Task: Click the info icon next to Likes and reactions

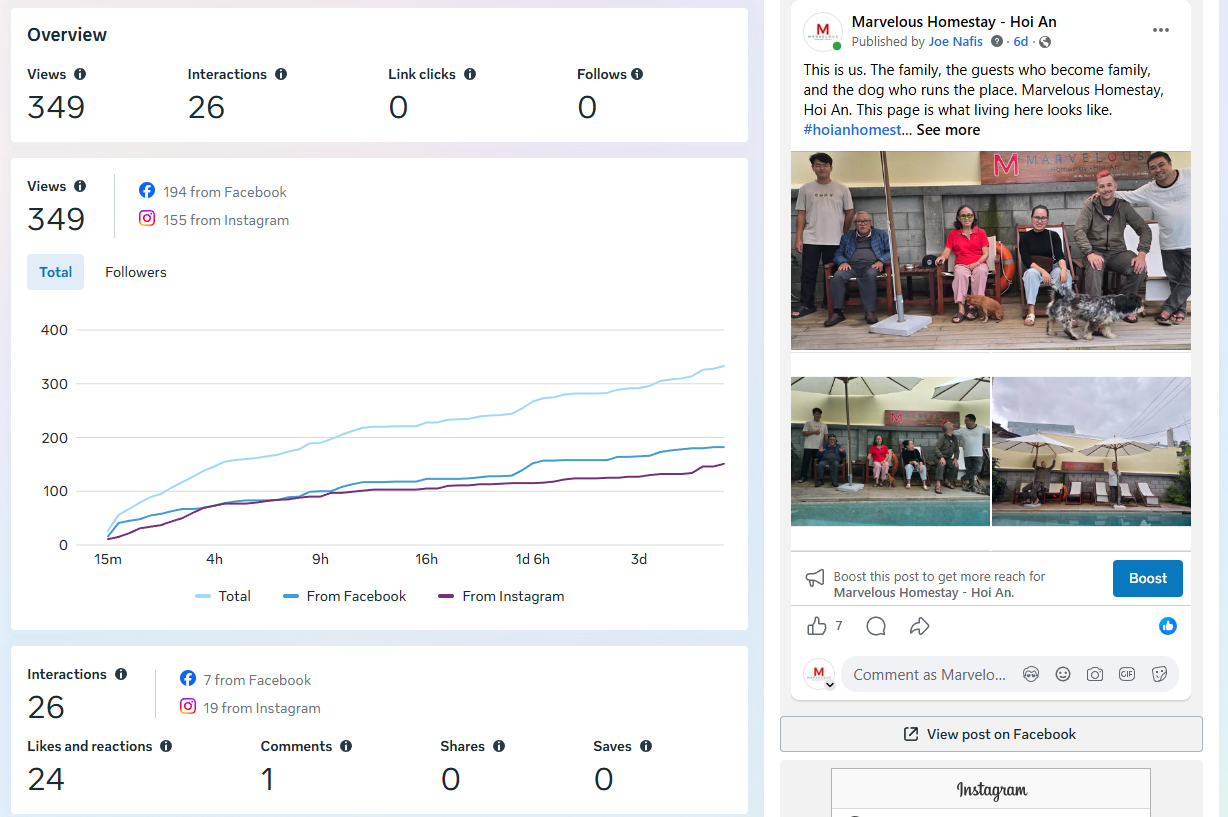Action: pyautogui.click(x=166, y=746)
